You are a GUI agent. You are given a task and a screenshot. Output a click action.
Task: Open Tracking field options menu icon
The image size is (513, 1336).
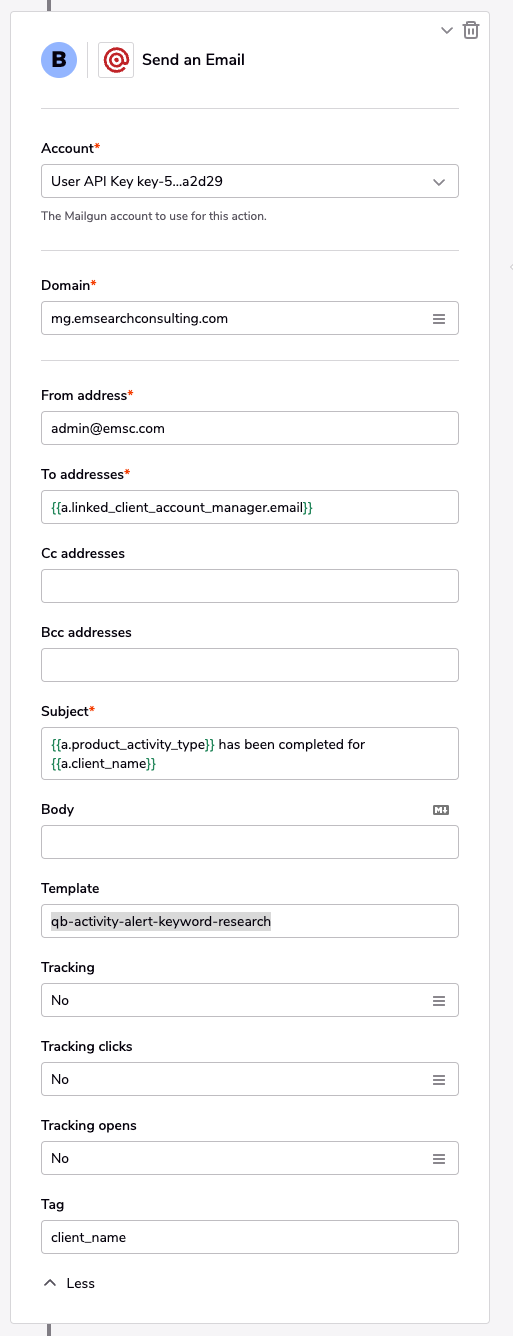point(438,1000)
